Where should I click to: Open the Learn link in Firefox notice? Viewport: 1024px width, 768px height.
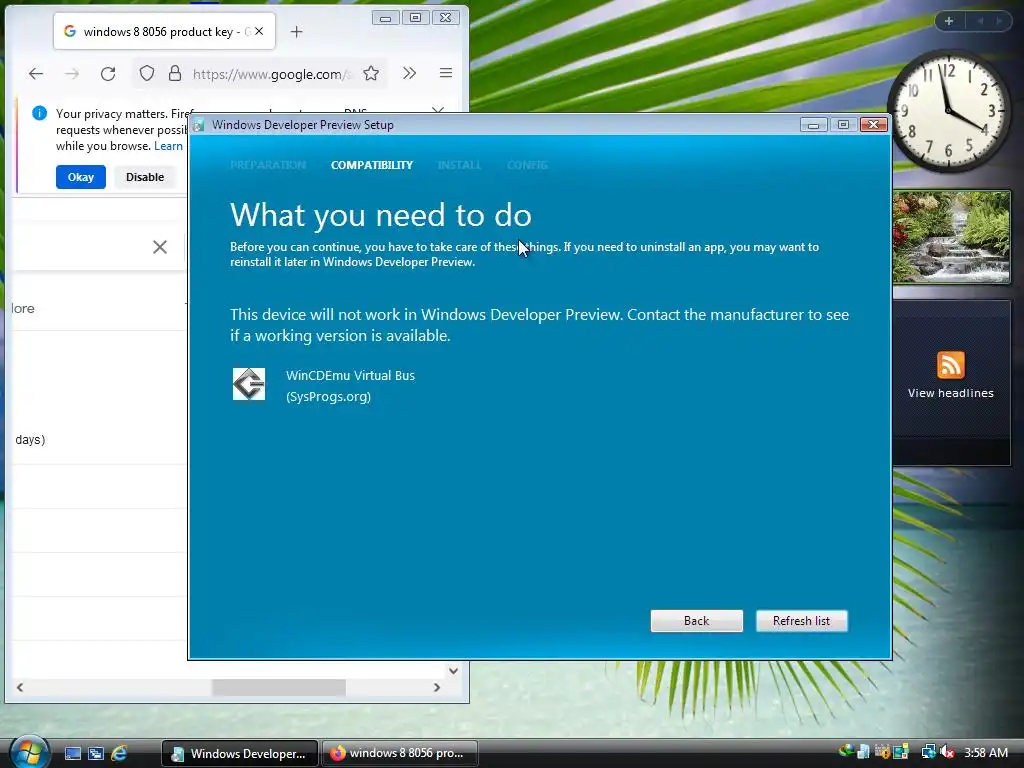tap(168, 146)
